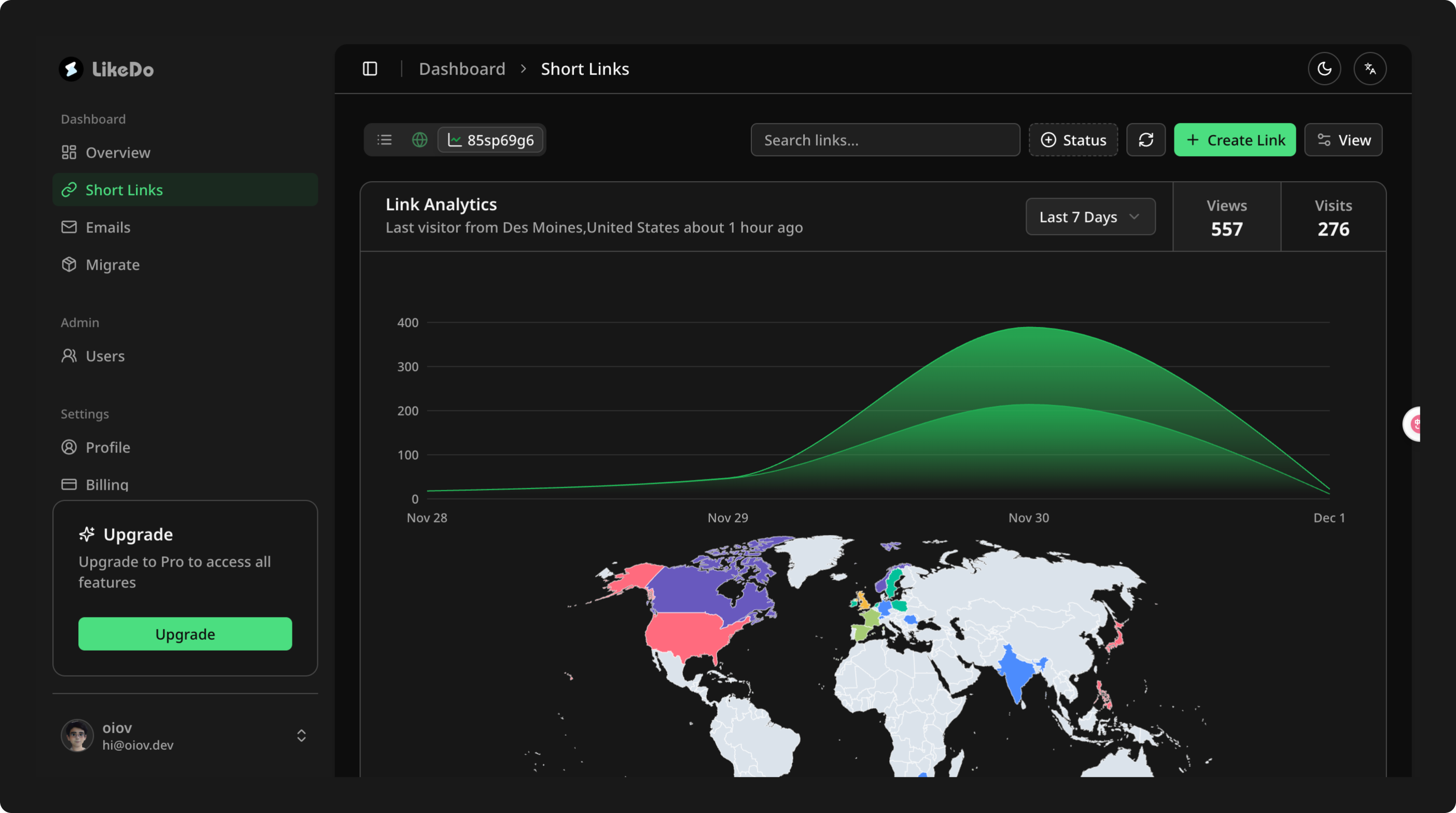
Task: Open the Users admin page
Action: tap(105, 356)
